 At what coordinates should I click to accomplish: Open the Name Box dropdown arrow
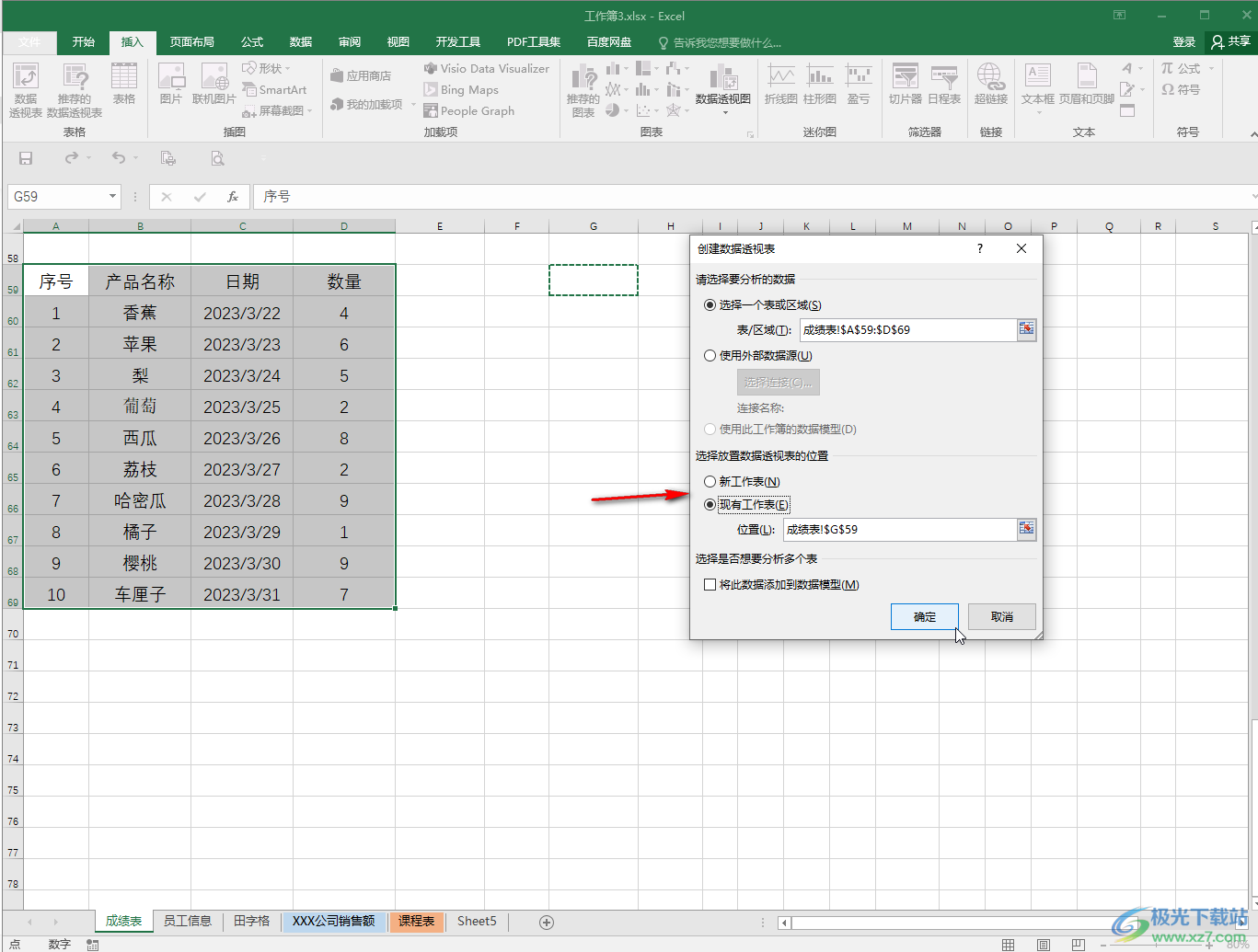pos(112,197)
